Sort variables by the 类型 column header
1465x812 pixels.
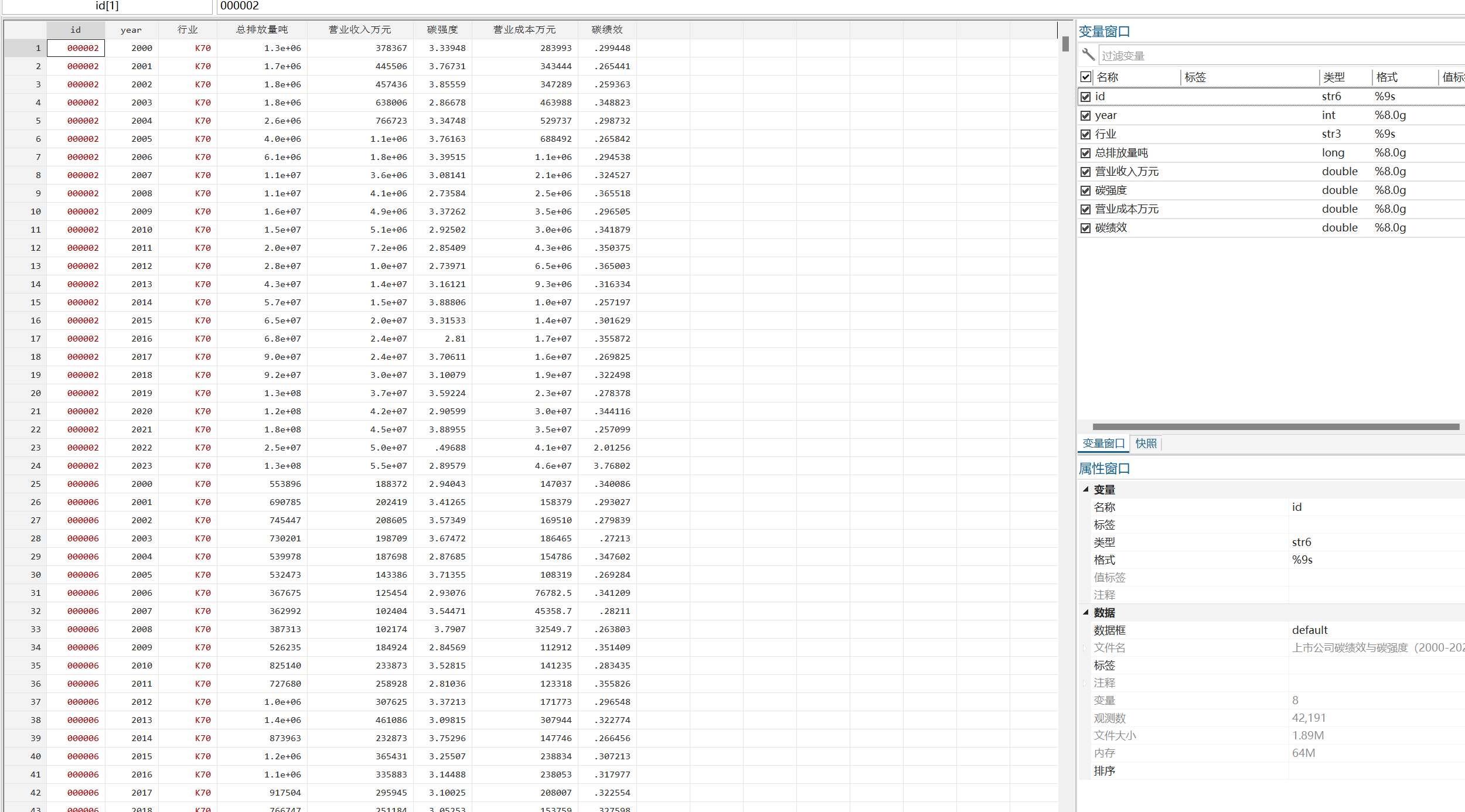(1334, 77)
